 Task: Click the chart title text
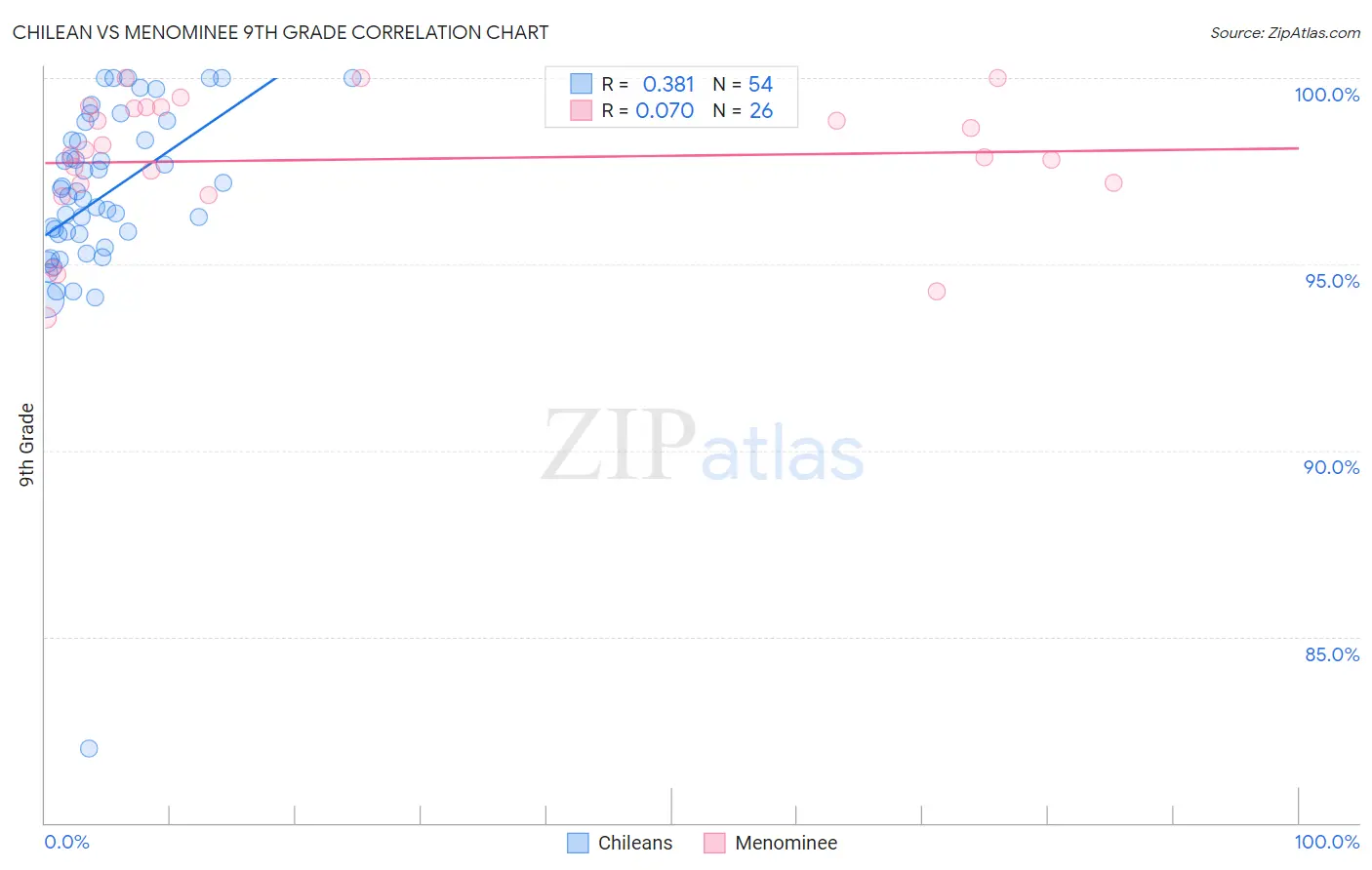point(281,32)
